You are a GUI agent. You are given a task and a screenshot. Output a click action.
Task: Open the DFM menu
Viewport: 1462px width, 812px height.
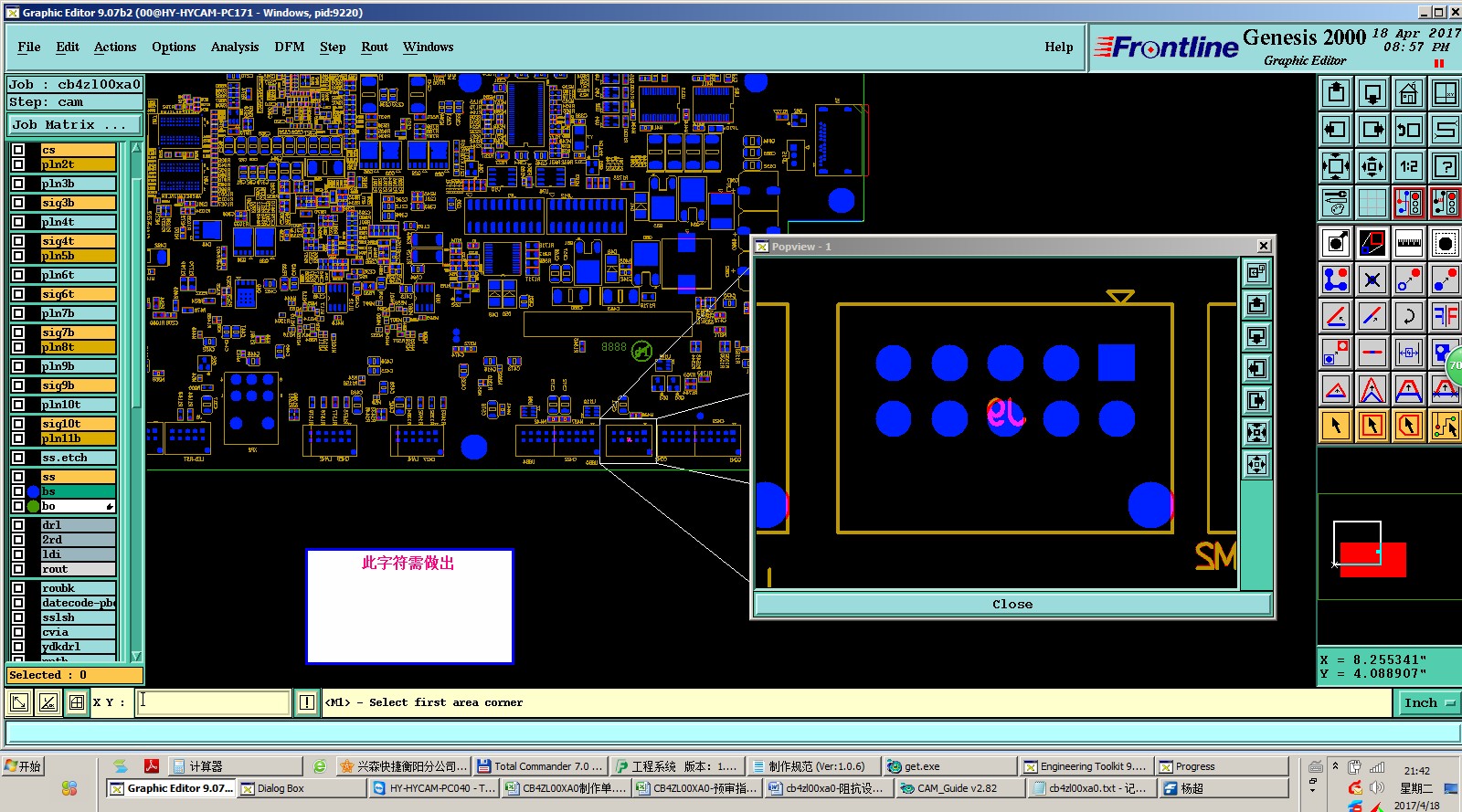(290, 47)
